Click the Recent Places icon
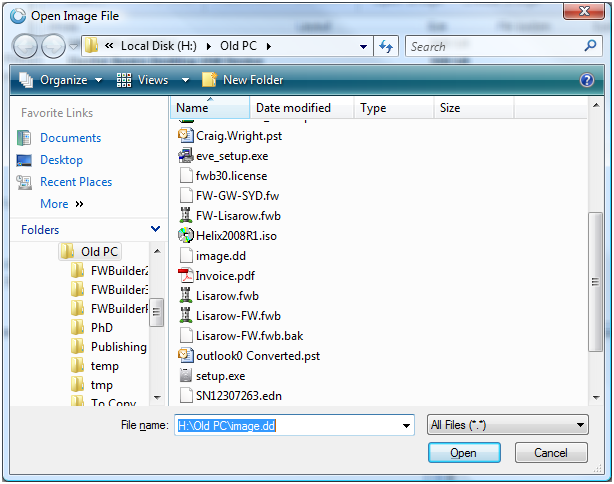 tap(24, 182)
